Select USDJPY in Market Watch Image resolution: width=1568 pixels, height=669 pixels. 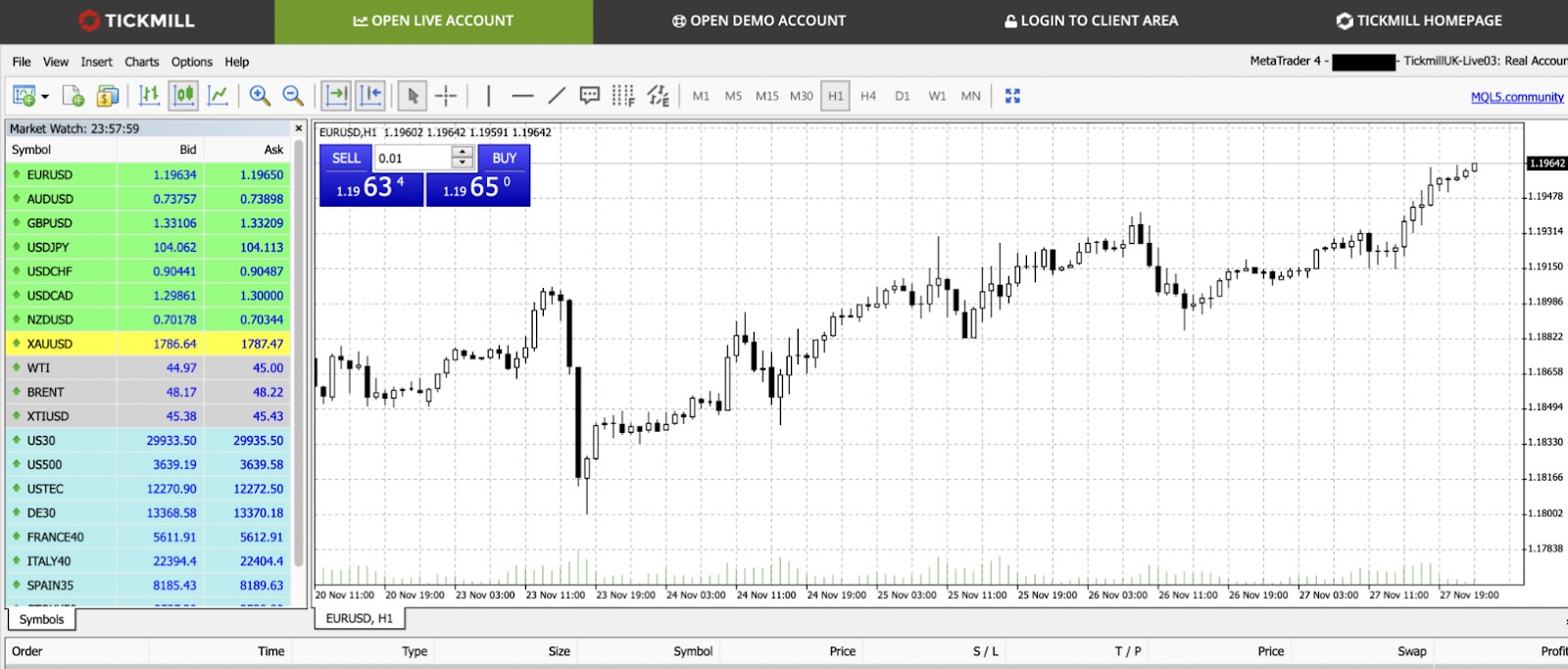[x=148, y=247]
